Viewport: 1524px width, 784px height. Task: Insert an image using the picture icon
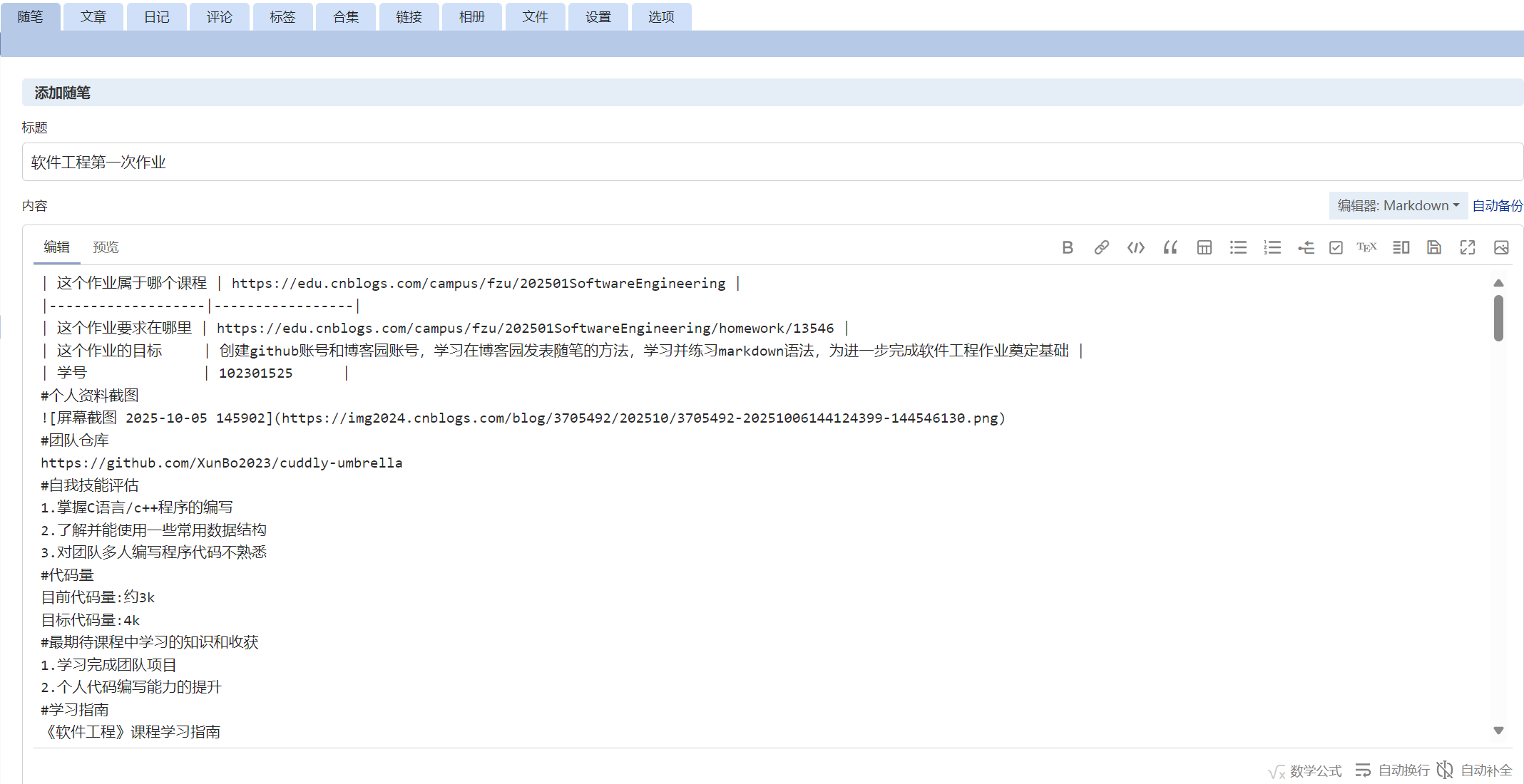point(1500,247)
